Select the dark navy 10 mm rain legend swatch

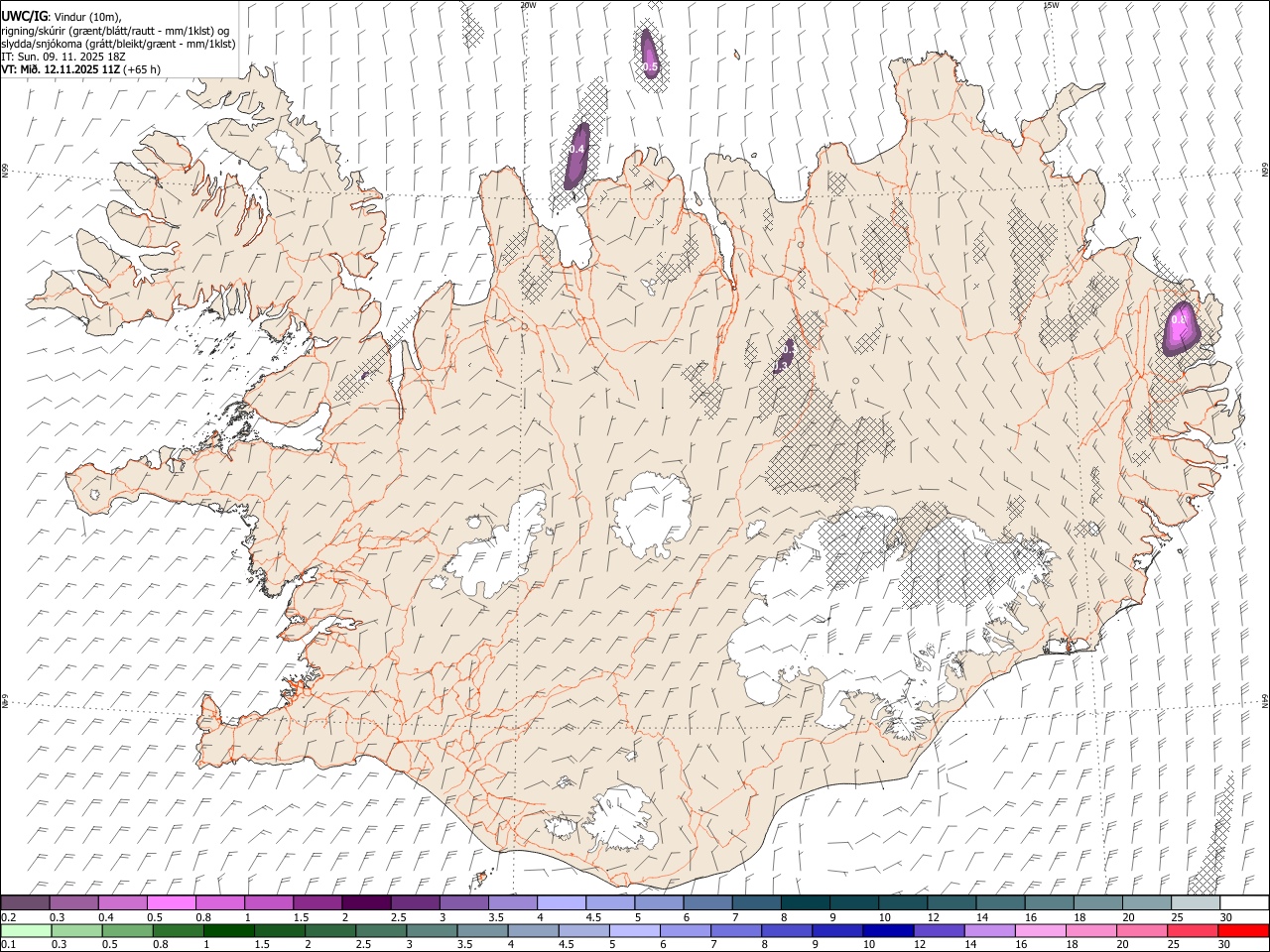pyautogui.click(x=886, y=931)
